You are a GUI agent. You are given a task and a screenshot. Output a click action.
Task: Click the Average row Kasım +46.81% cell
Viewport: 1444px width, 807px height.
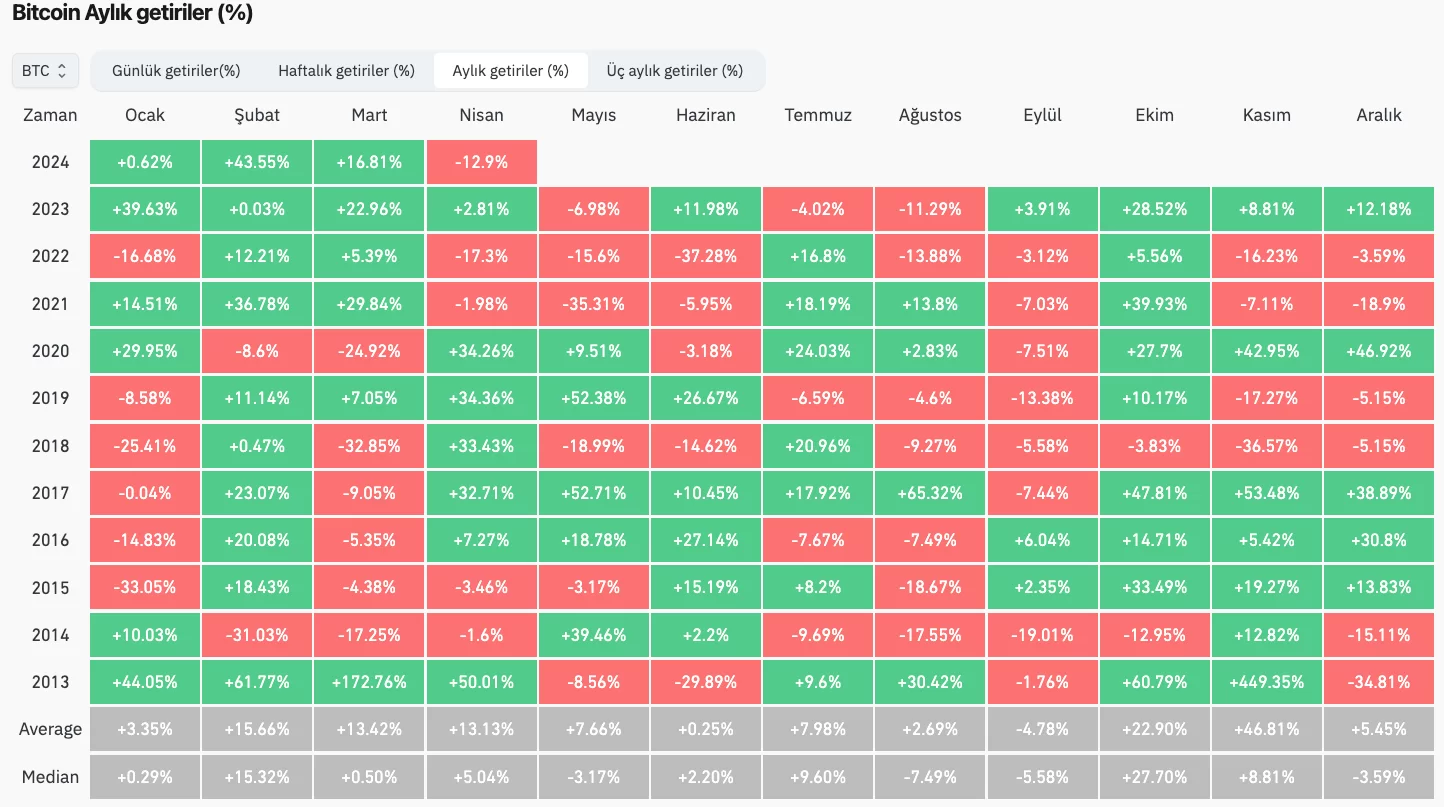pos(1266,729)
